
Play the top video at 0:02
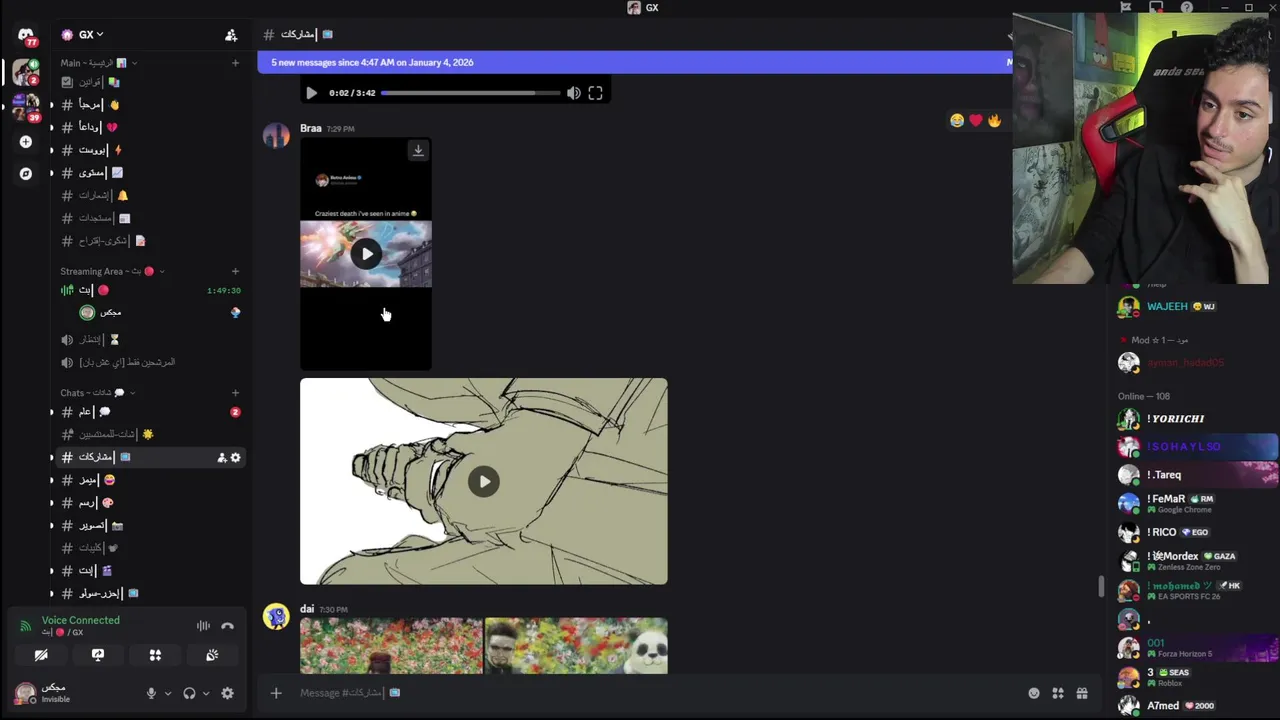coord(311,93)
